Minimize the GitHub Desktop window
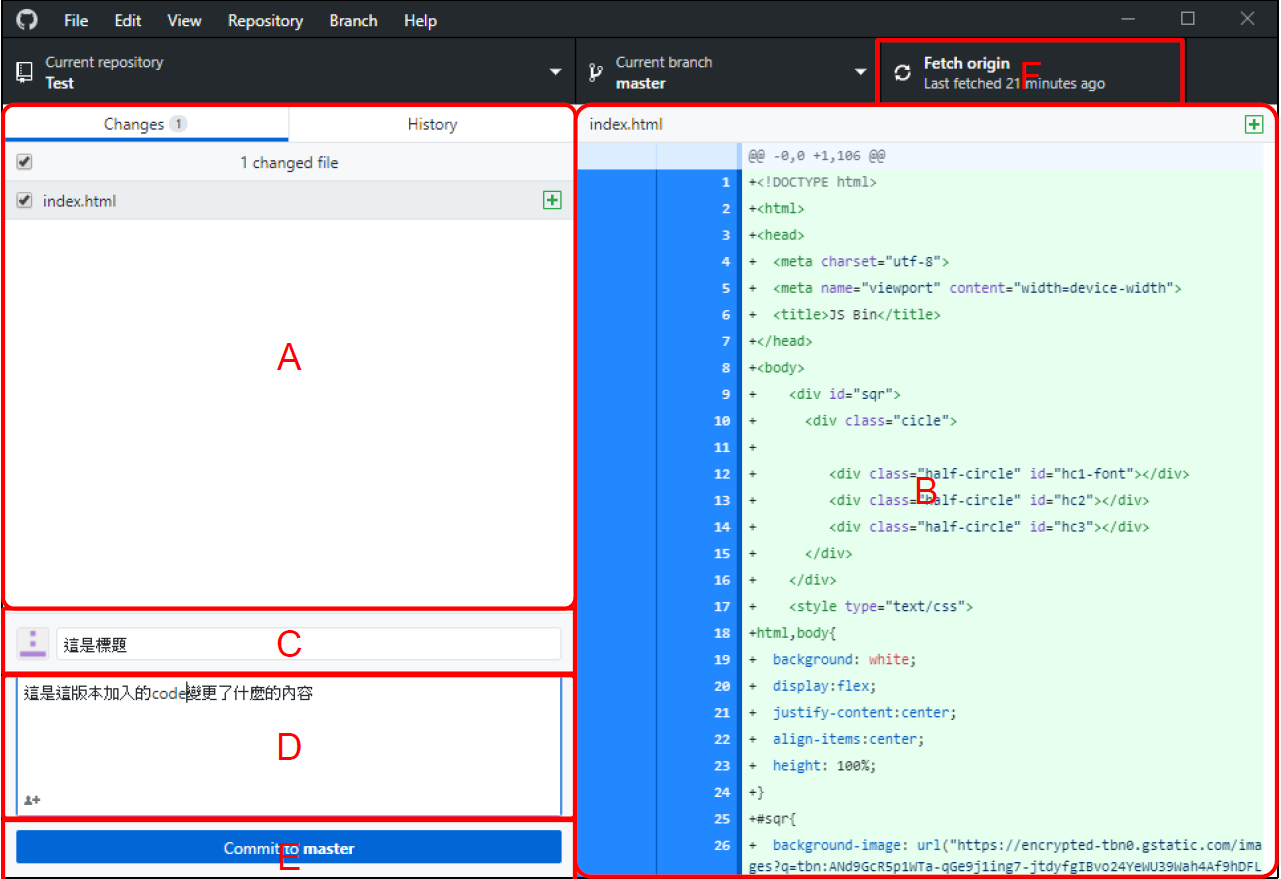1281x879 pixels. coord(1129,19)
